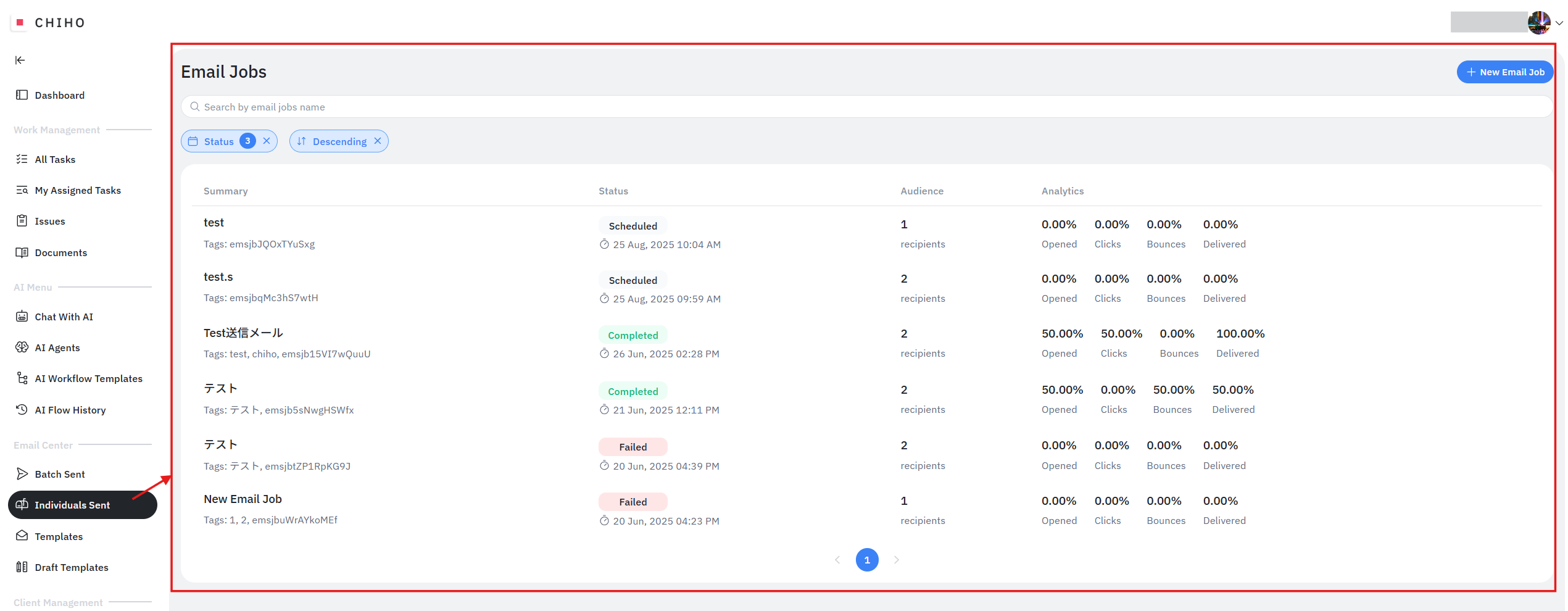Viewport: 1568px width, 611px height.
Task: Click the Dashboard icon in the sidebar
Action: coord(22,95)
